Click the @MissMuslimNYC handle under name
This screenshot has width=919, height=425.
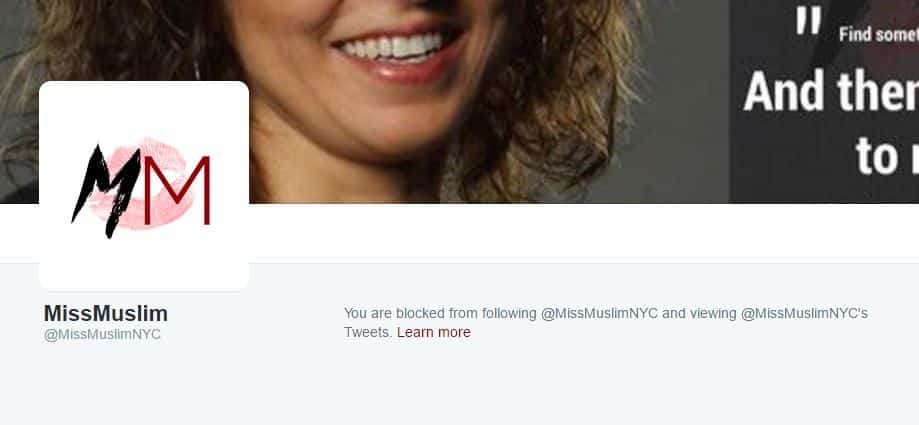point(102,335)
